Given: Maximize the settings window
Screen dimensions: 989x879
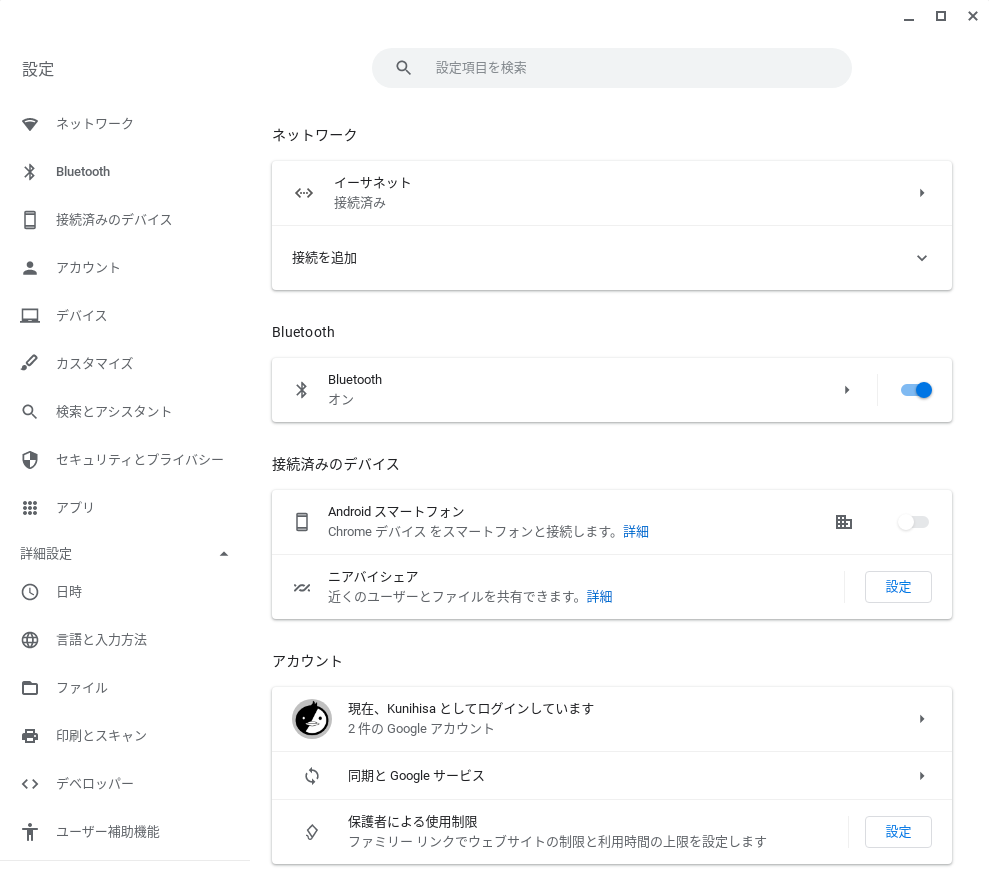Looking at the screenshot, I should [x=940, y=16].
